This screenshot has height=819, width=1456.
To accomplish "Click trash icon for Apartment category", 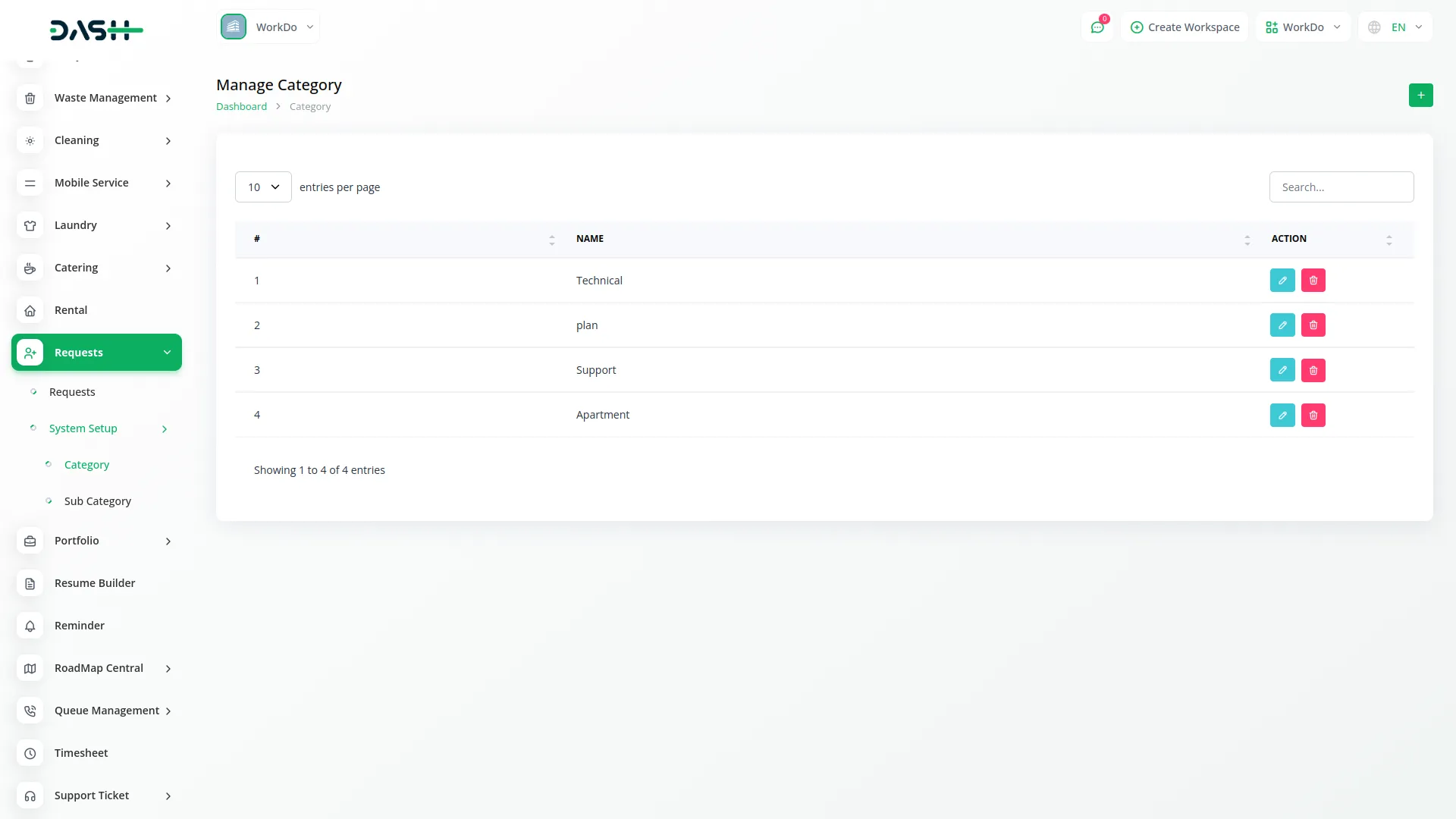I will pos(1313,415).
